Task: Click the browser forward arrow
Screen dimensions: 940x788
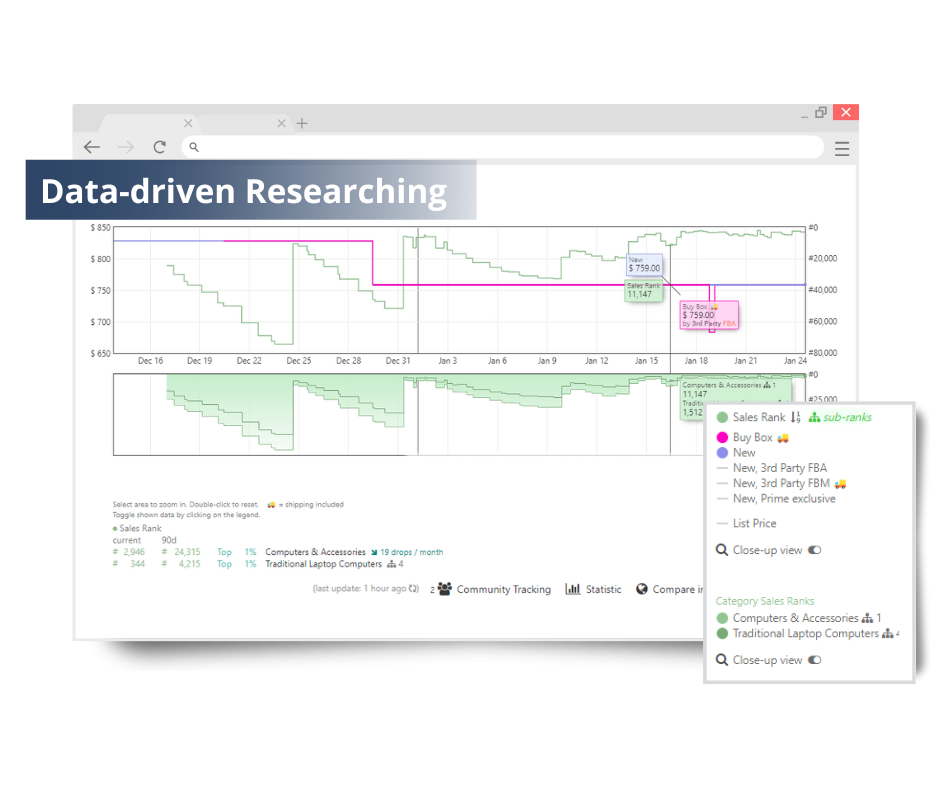Action: (x=126, y=147)
